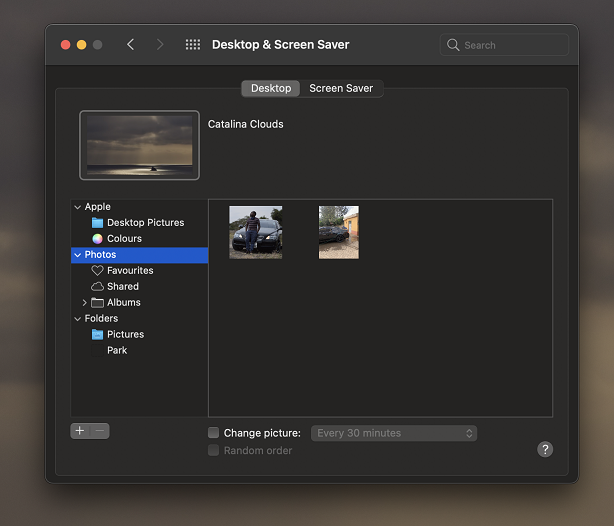This screenshot has height=526, width=614.
Task: Expand the Albums disclosure arrow
Action: point(85,303)
